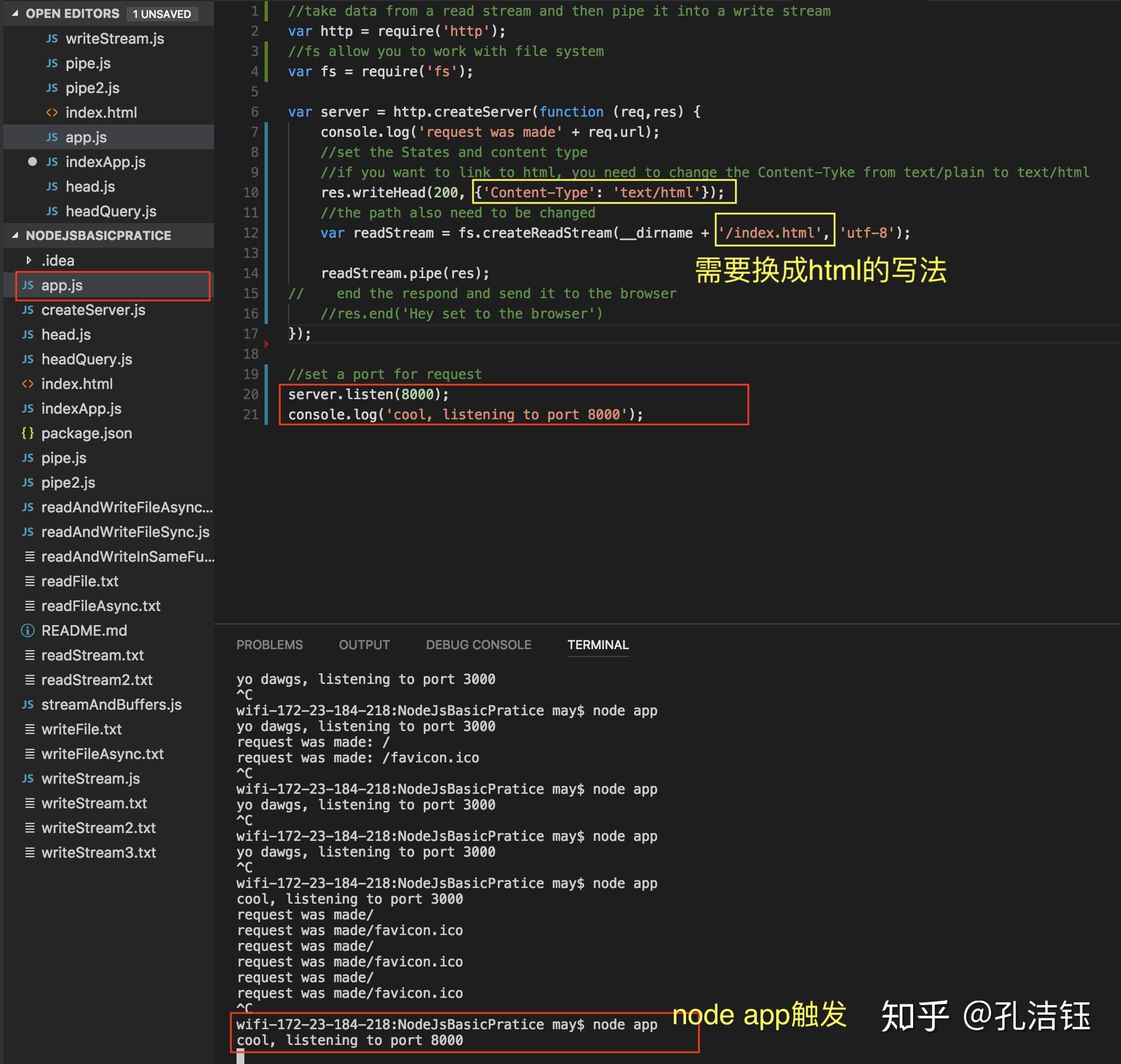Click the braces icon of package.json
This screenshot has height=1064, width=1121.
27,433
